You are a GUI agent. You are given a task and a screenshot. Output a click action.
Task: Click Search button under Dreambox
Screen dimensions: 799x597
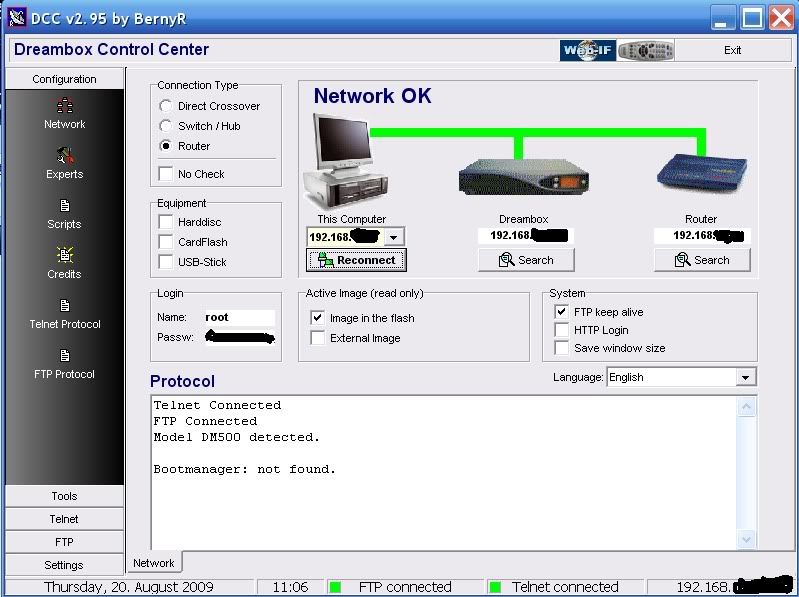point(526,260)
